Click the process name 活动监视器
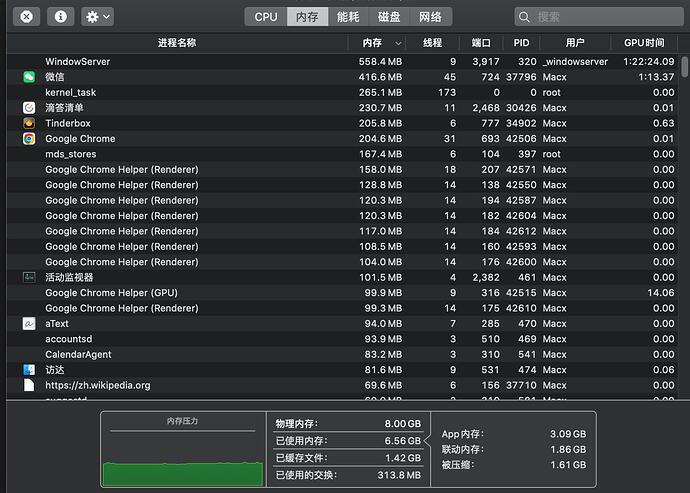The width and height of the screenshot is (690, 493). point(69,277)
